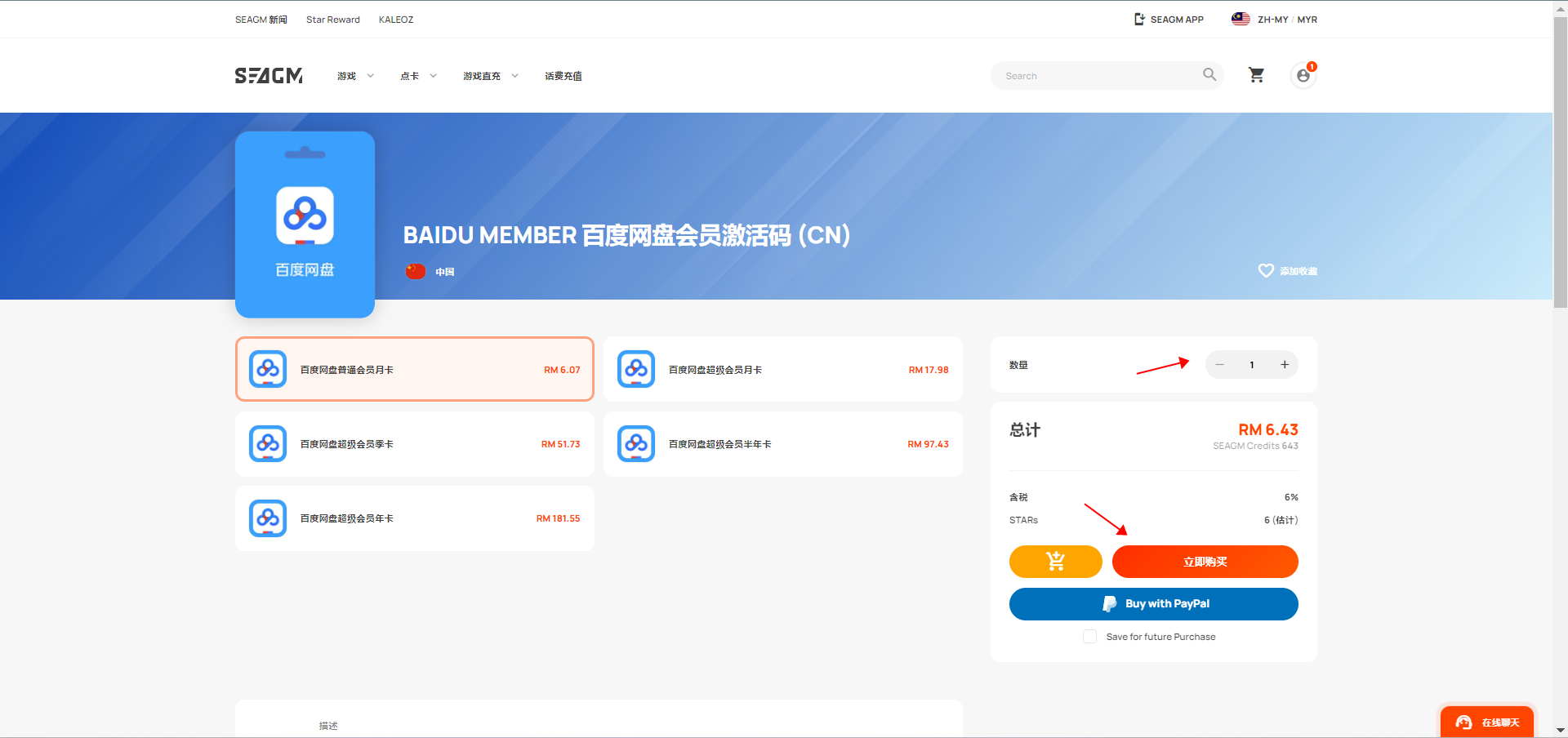The image size is (1568, 738).
Task: Click the 描述 description heading
Action: [x=328, y=726]
